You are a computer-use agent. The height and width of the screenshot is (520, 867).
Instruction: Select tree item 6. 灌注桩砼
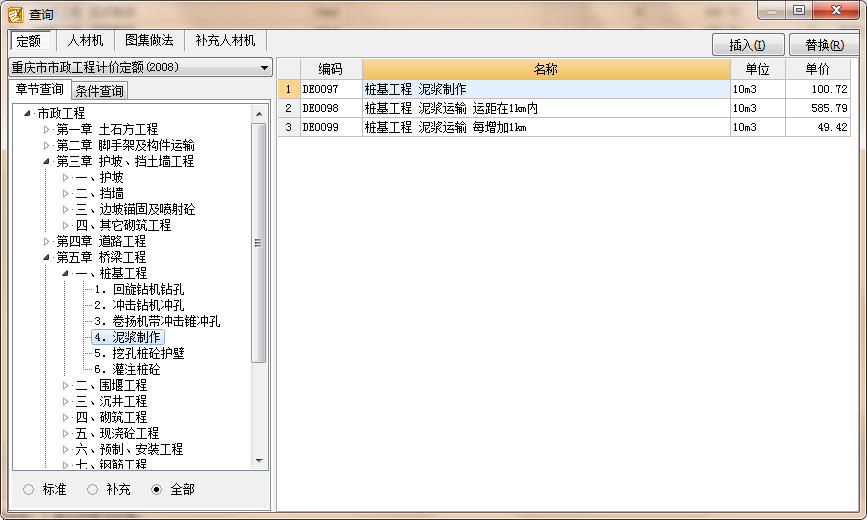(x=127, y=370)
